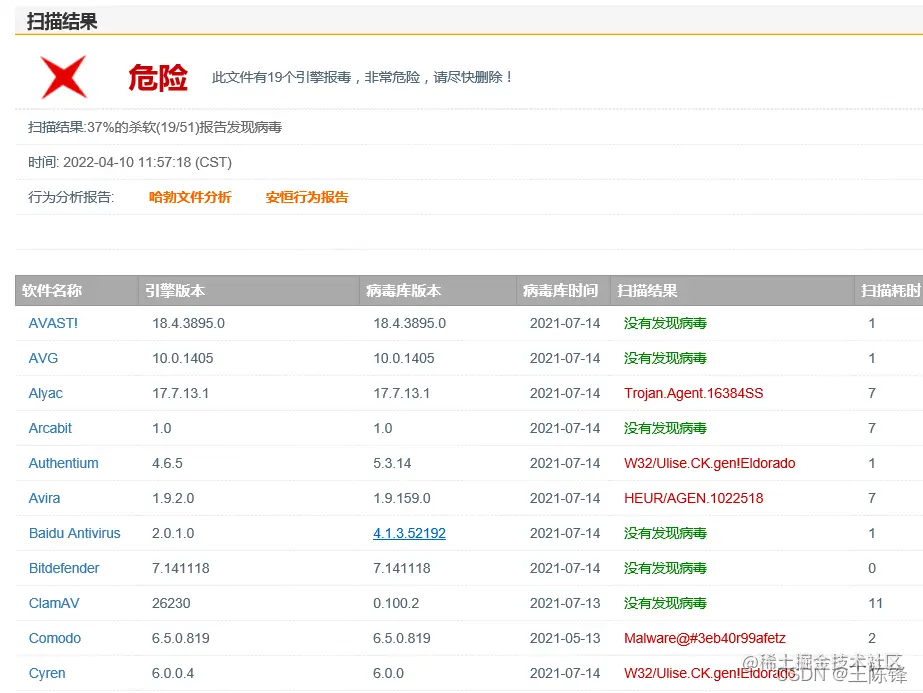Click AVAST!'s 没有发现病毒 result
923x693 pixels.
tap(665, 323)
